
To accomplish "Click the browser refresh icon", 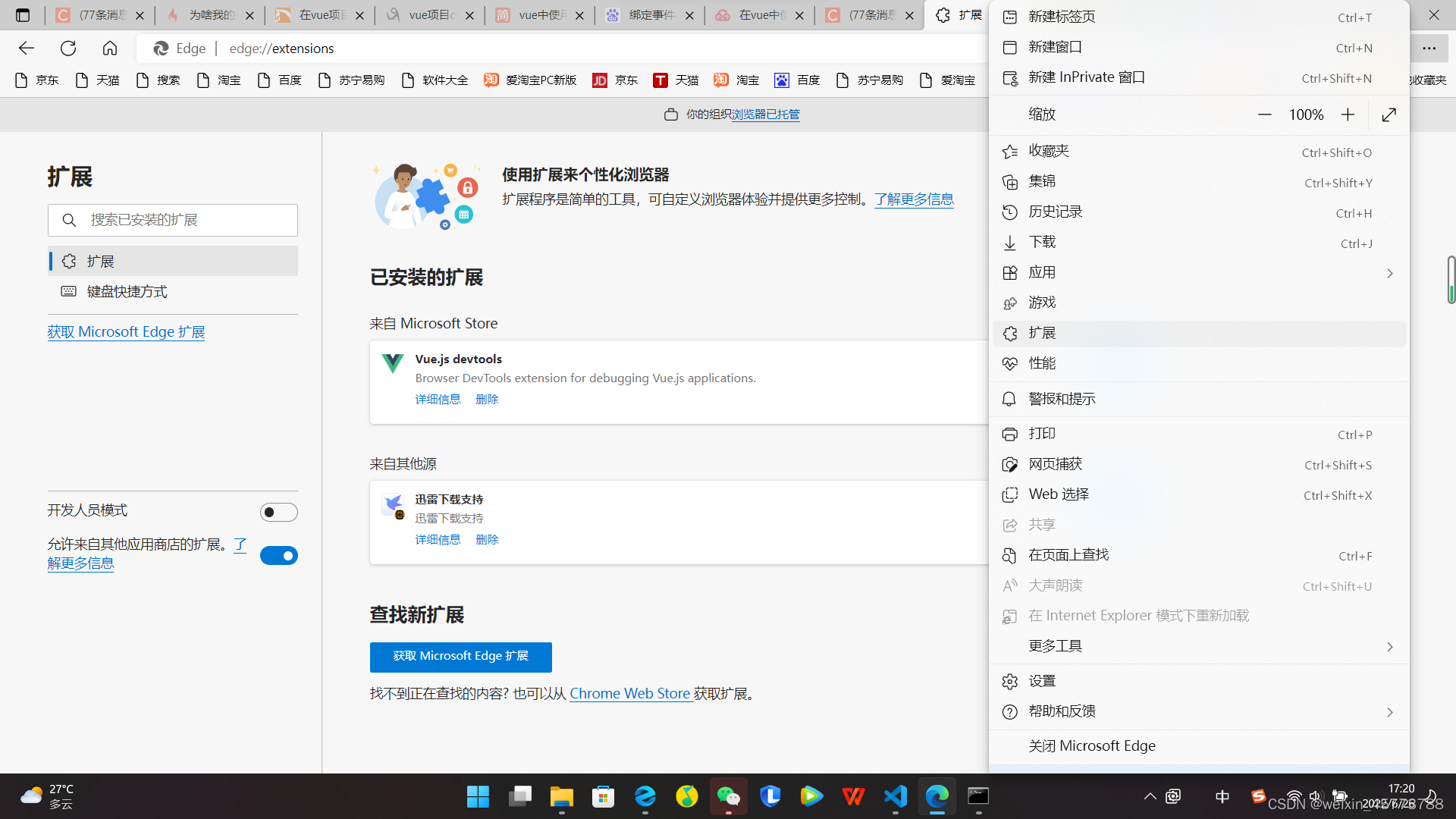I will [68, 49].
